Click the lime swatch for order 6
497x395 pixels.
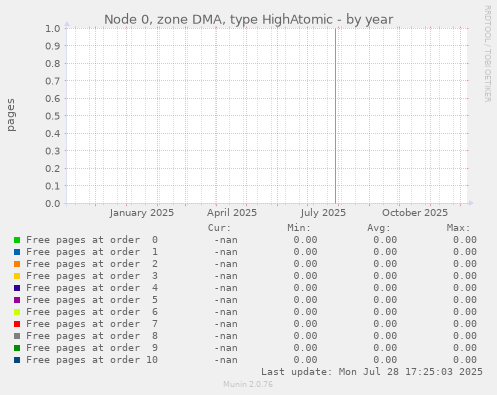pos(17,312)
